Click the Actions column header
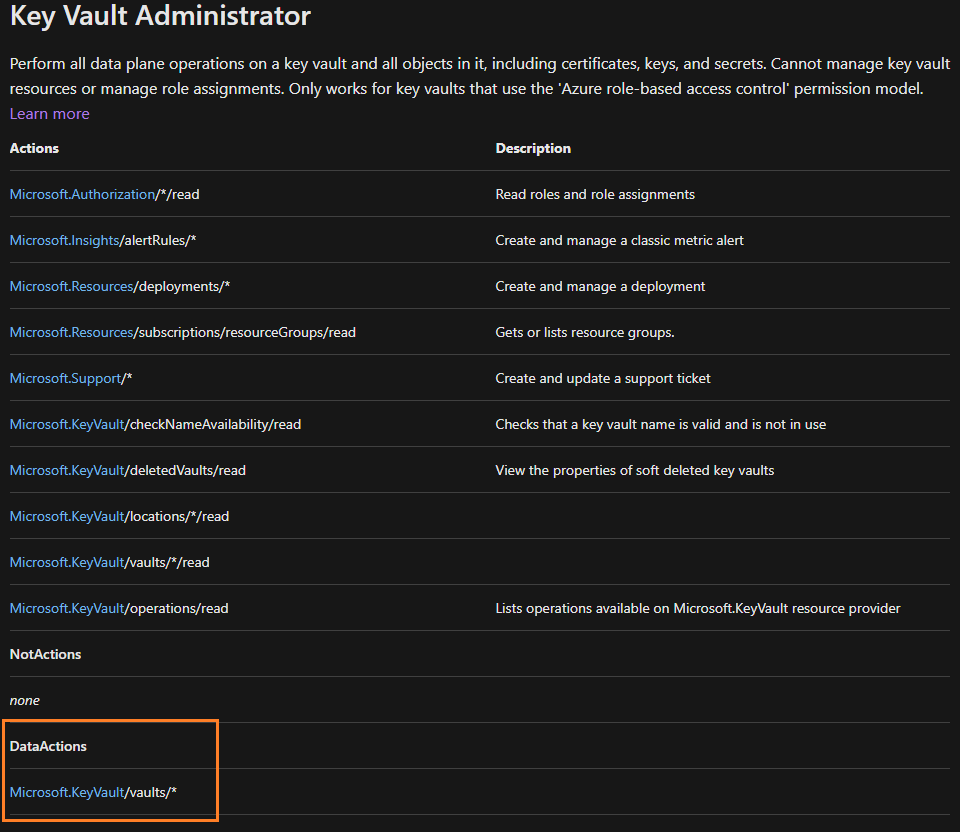960x832 pixels. [x=33, y=148]
